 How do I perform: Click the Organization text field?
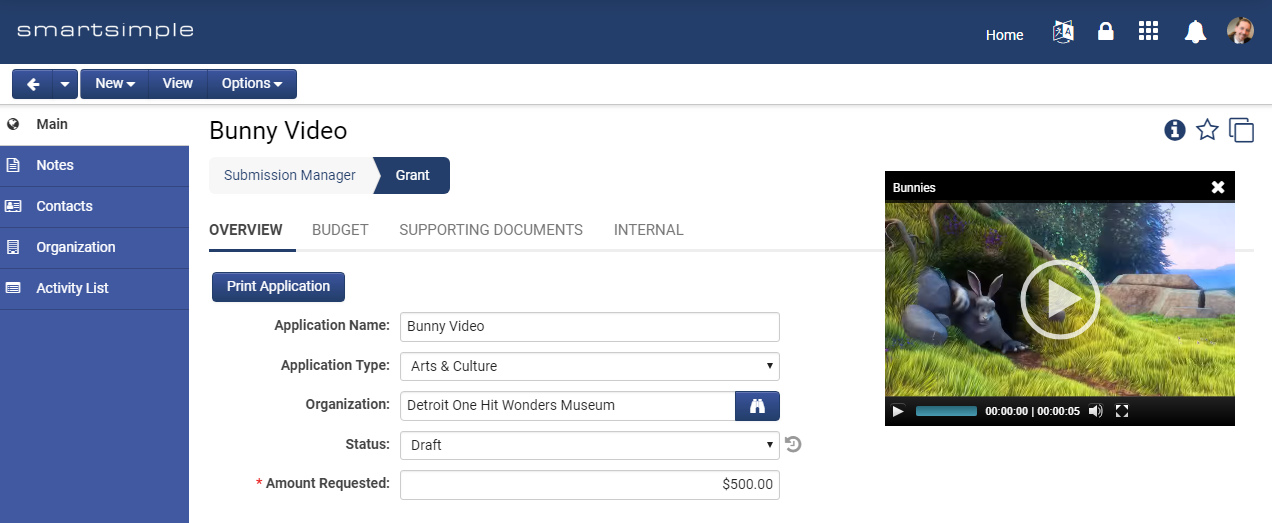pos(568,406)
